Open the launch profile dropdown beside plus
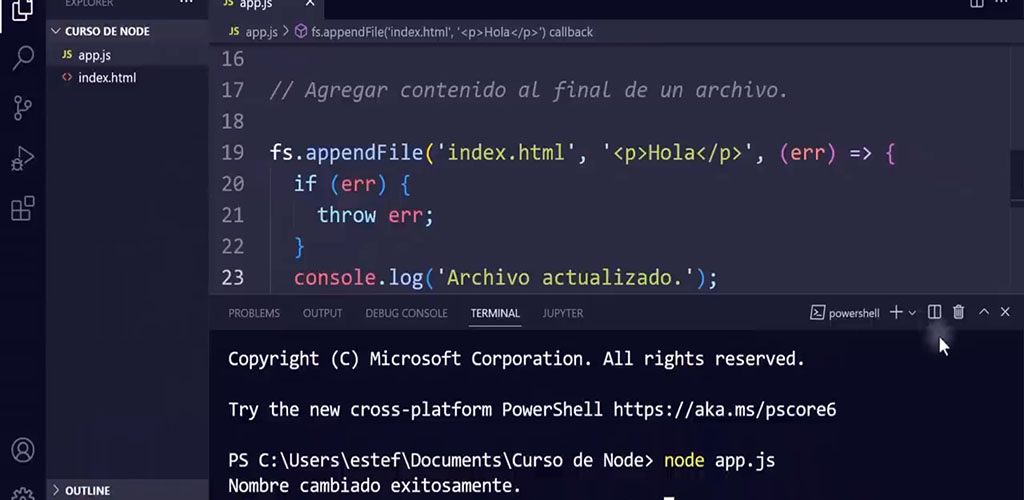Viewport: 1024px width, 500px height. (x=912, y=313)
